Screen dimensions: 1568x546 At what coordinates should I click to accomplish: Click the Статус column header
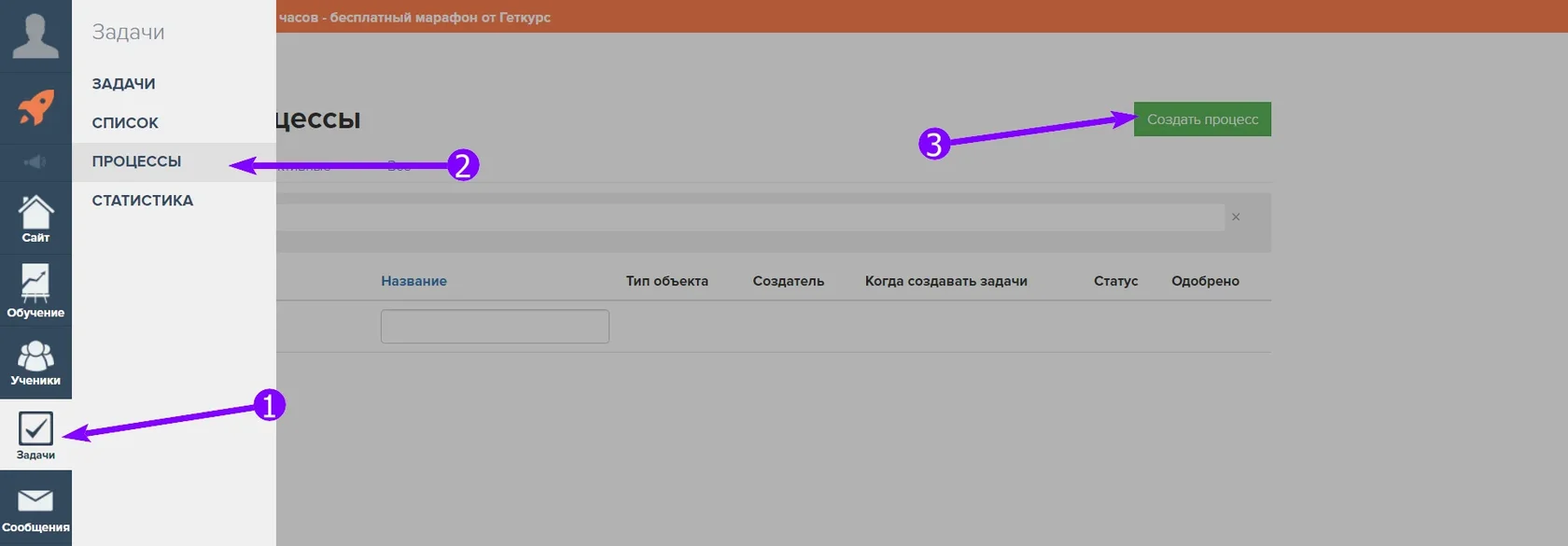click(1115, 281)
